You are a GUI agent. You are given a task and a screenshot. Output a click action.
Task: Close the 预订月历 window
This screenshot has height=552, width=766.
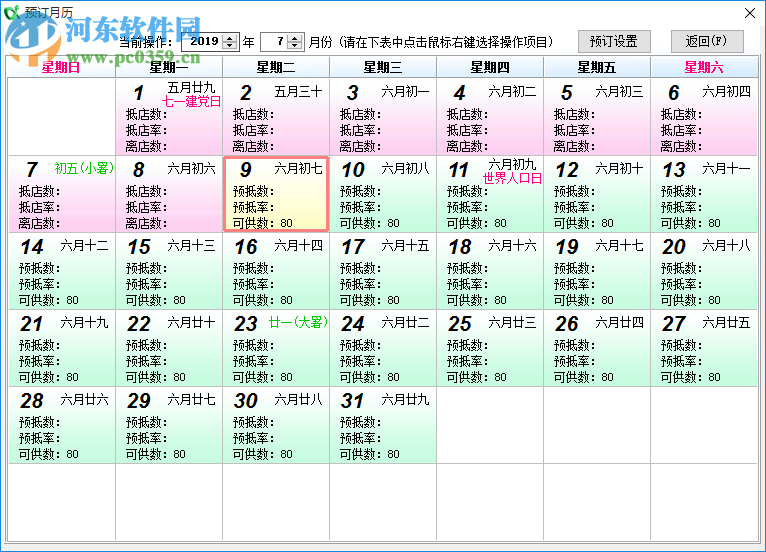[750, 13]
